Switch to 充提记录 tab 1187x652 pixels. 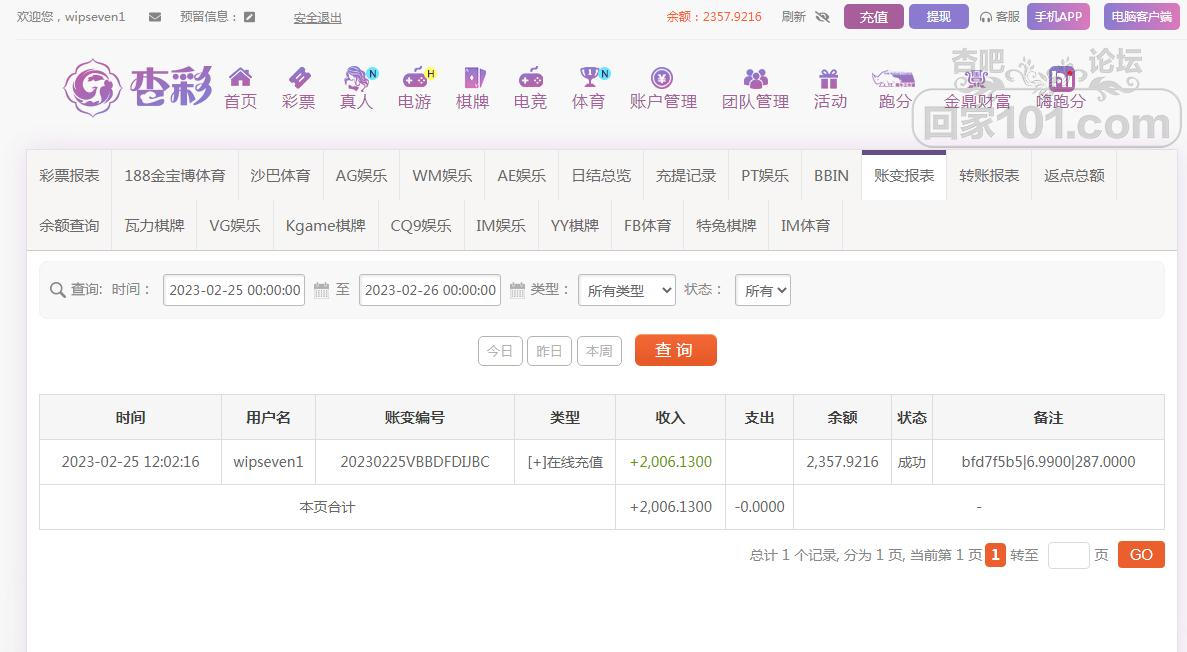pyautogui.click(x=686, y=176)
